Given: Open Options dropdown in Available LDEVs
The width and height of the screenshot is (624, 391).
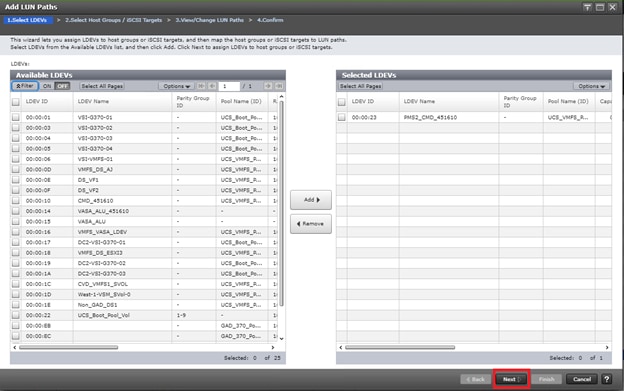Looking at the screenshot, I should [176, 86].
